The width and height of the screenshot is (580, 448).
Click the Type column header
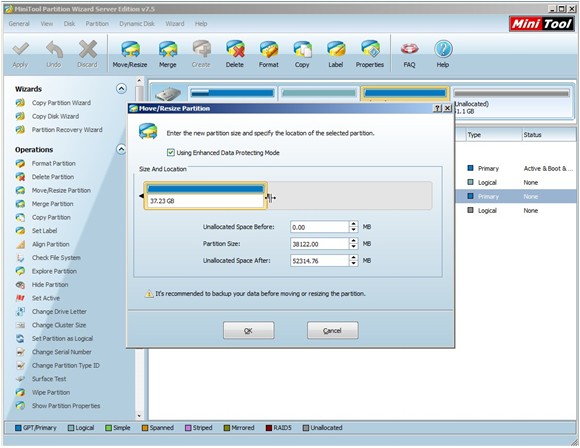tap(492, 135)
